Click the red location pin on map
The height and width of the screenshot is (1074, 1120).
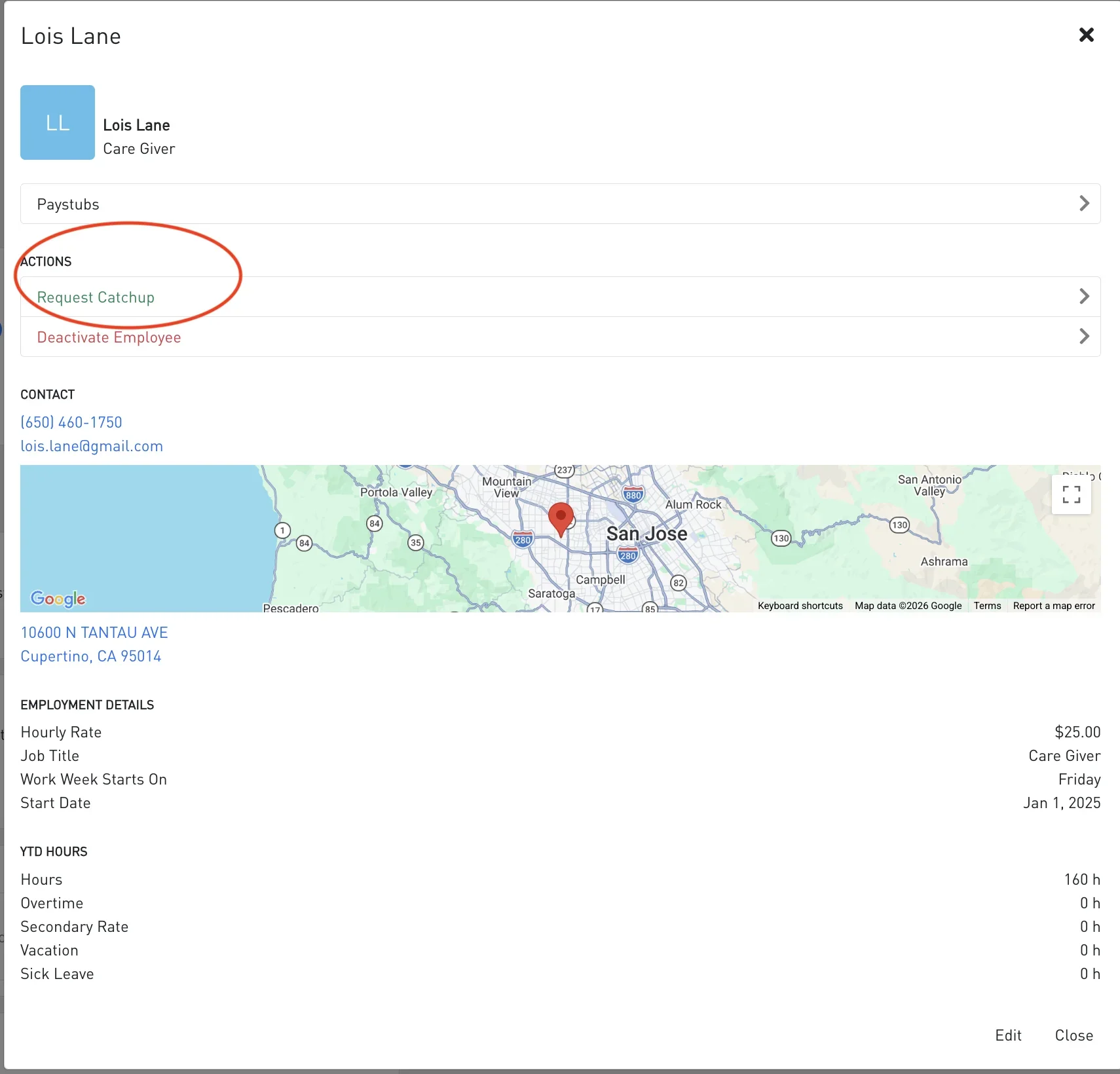click(561, 520)
